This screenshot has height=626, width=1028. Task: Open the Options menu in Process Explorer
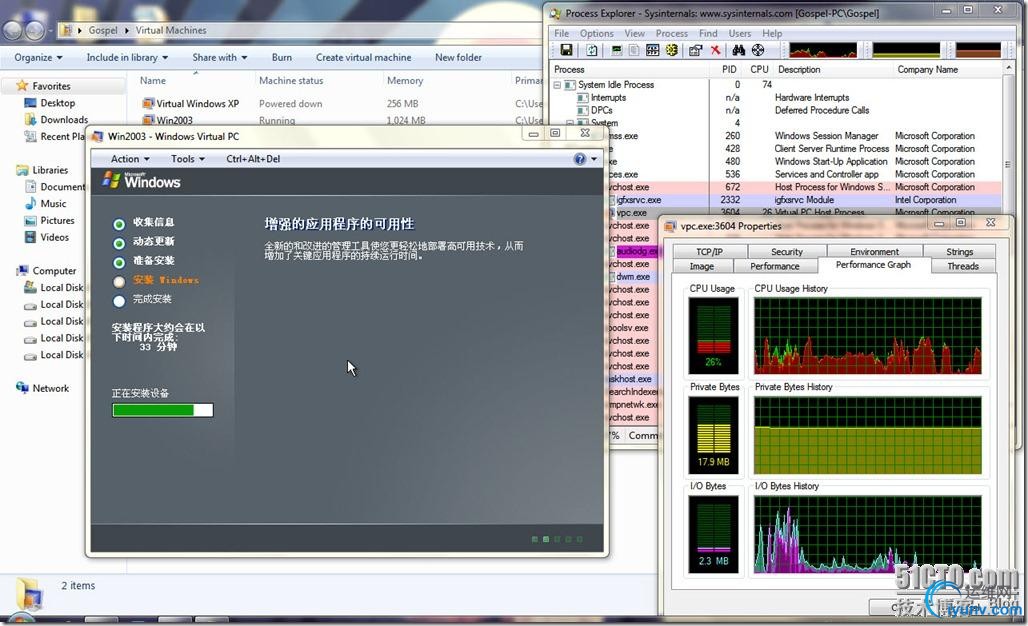596,33
